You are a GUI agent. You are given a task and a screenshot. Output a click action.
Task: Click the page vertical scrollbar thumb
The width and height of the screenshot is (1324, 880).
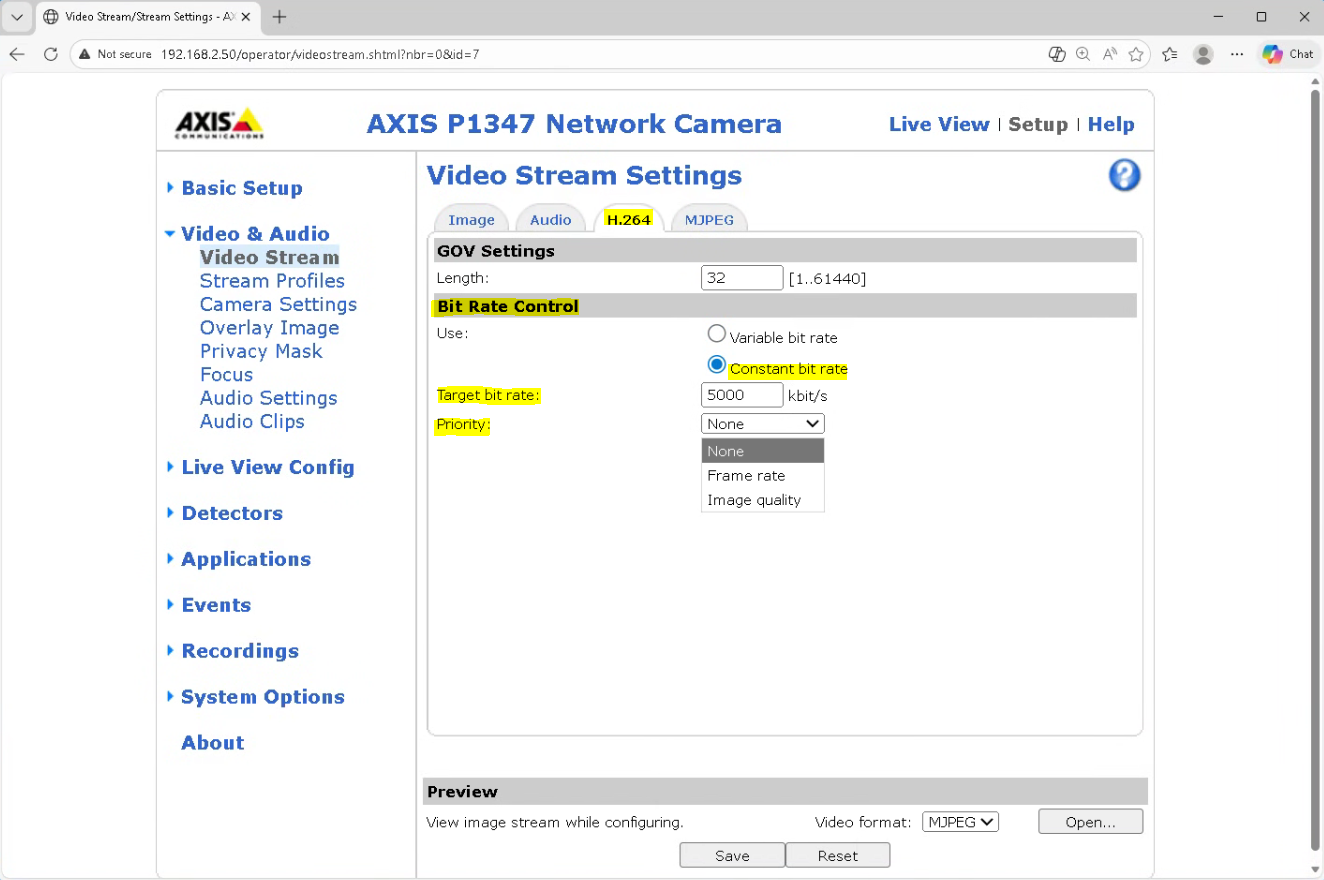[1315, 470]
